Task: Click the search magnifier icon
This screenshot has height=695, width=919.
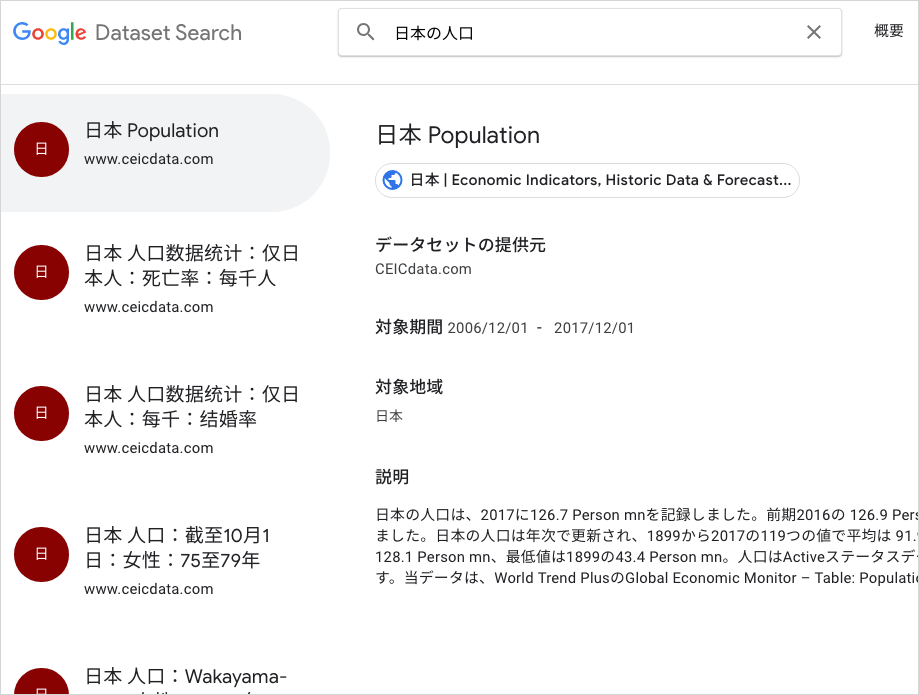Action: [366, 32]
